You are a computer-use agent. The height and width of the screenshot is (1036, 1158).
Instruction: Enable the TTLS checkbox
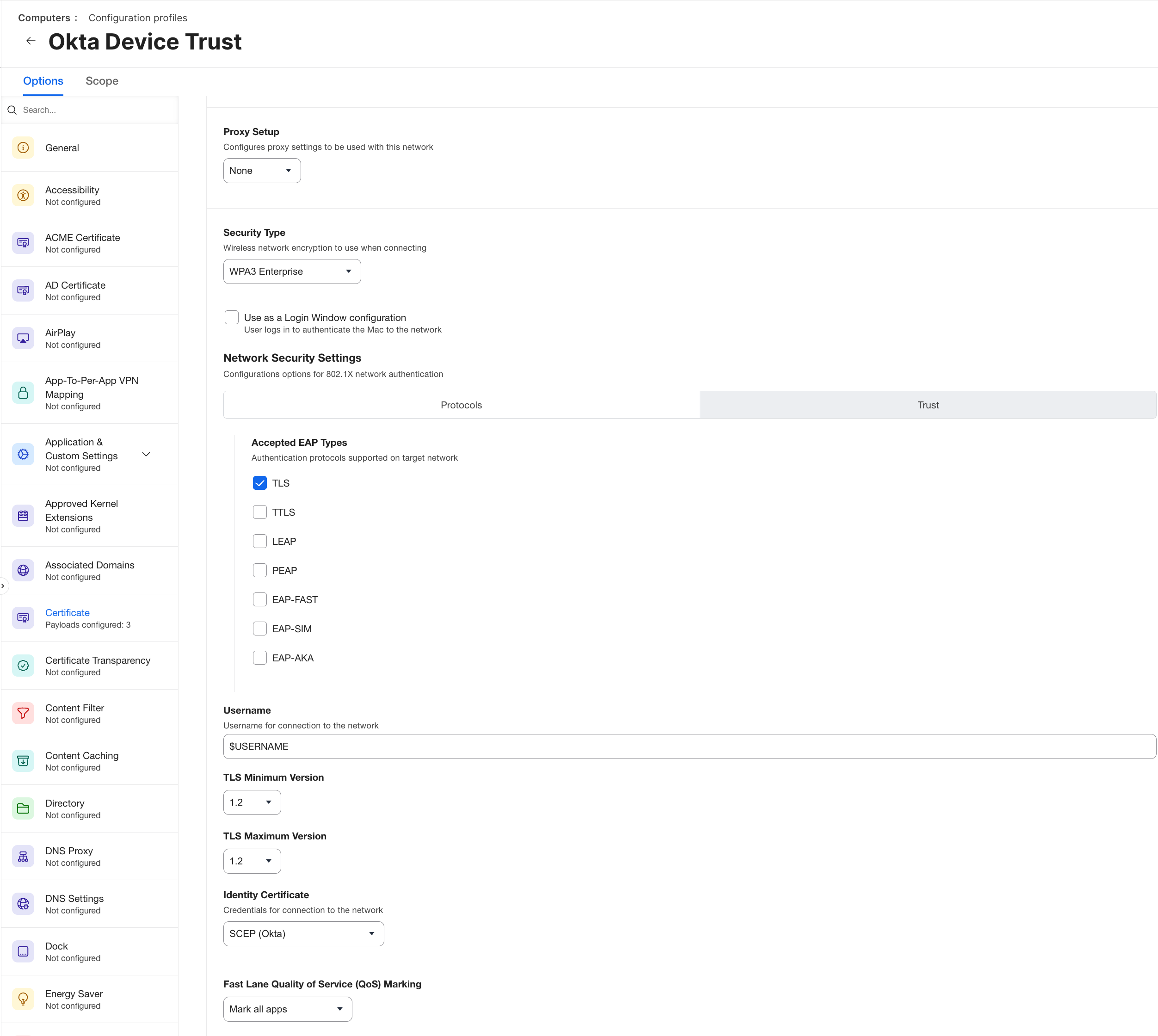point(259,512)
